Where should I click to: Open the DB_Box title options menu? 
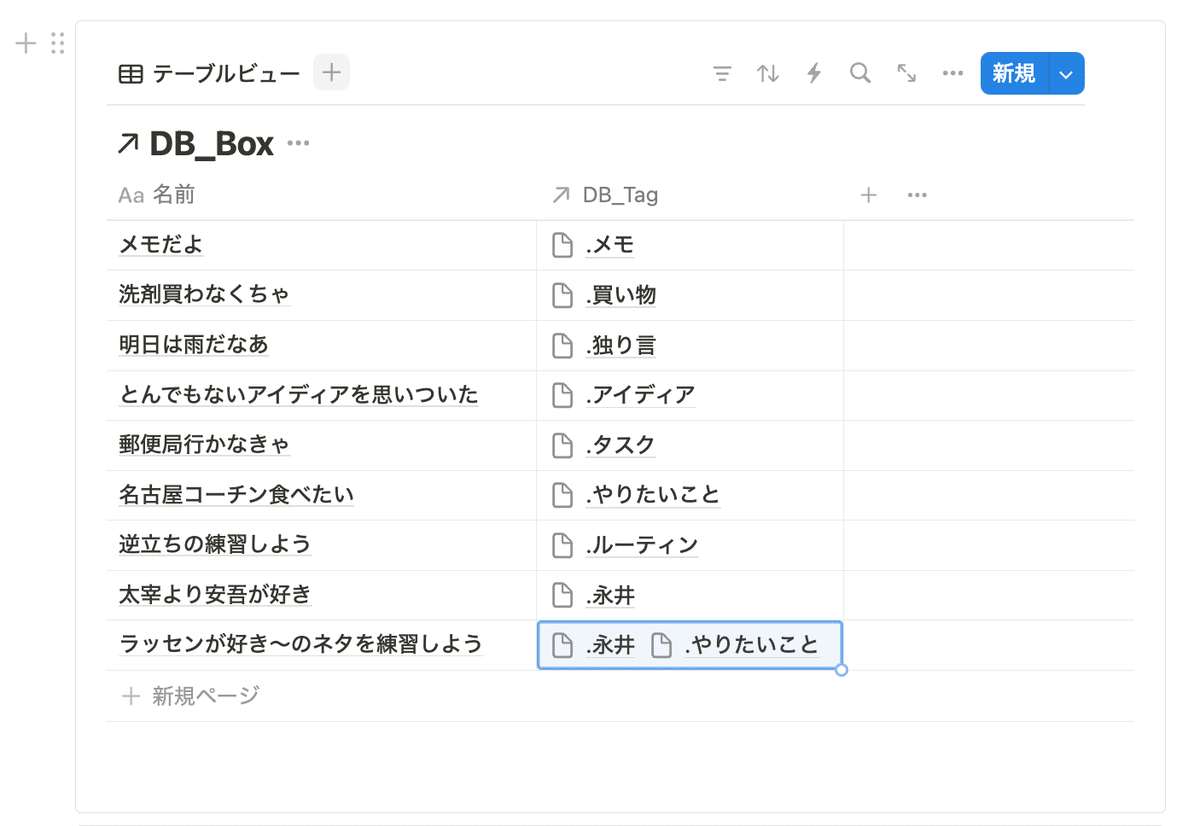(298, 144)
